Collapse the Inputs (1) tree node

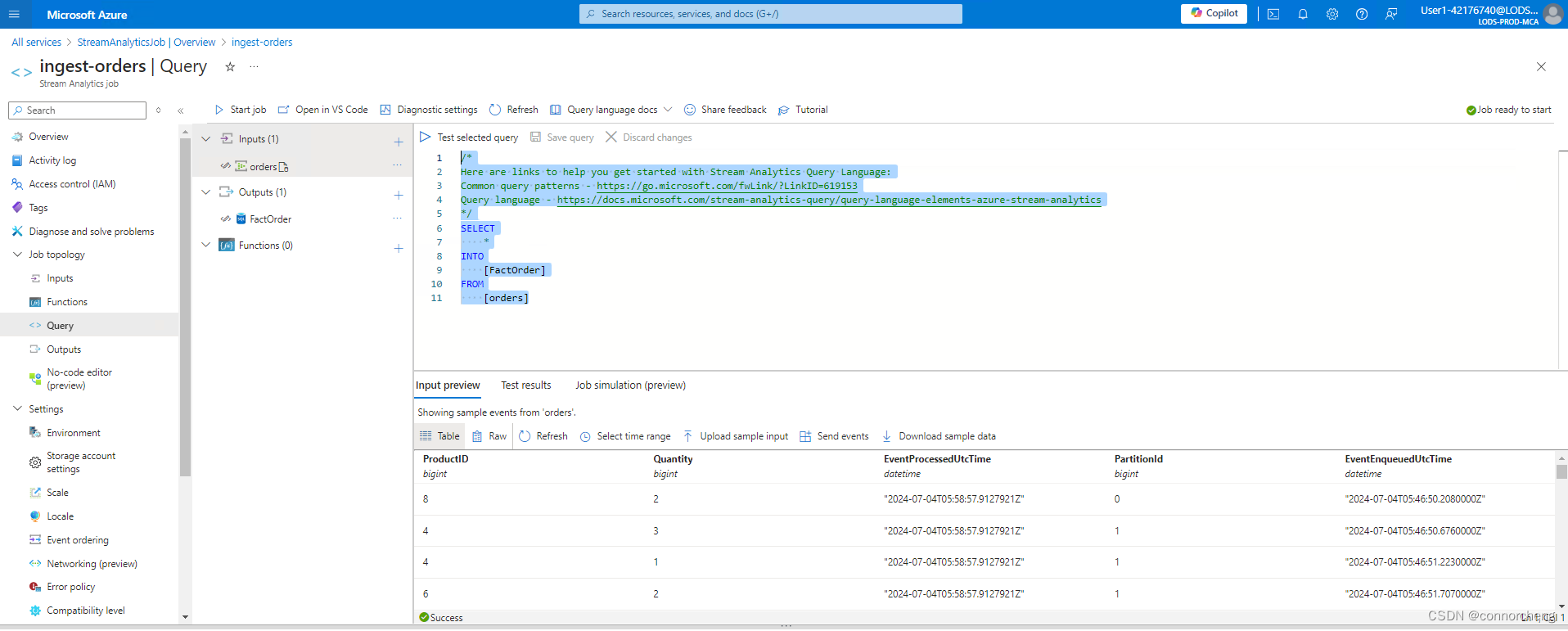pos(206,139)
